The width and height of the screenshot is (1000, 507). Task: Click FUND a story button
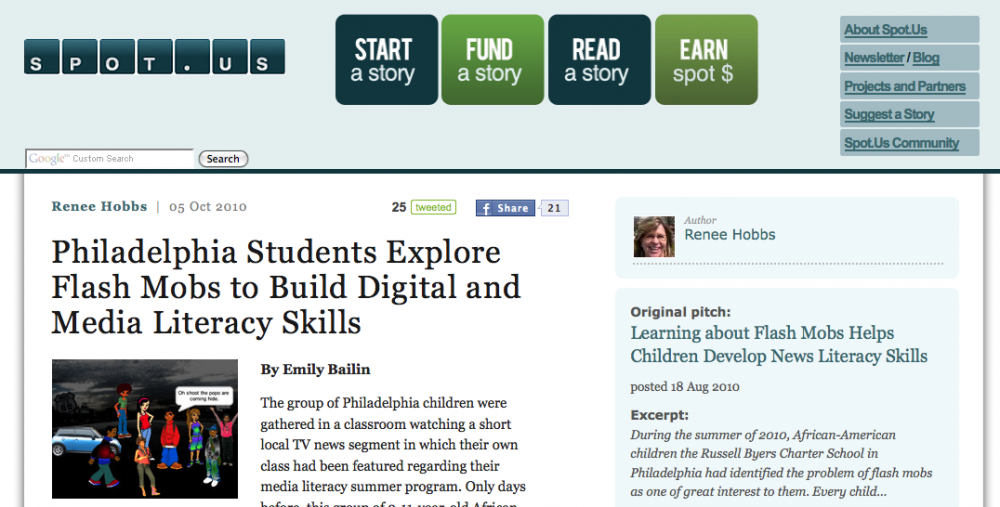tap(492, 60)
